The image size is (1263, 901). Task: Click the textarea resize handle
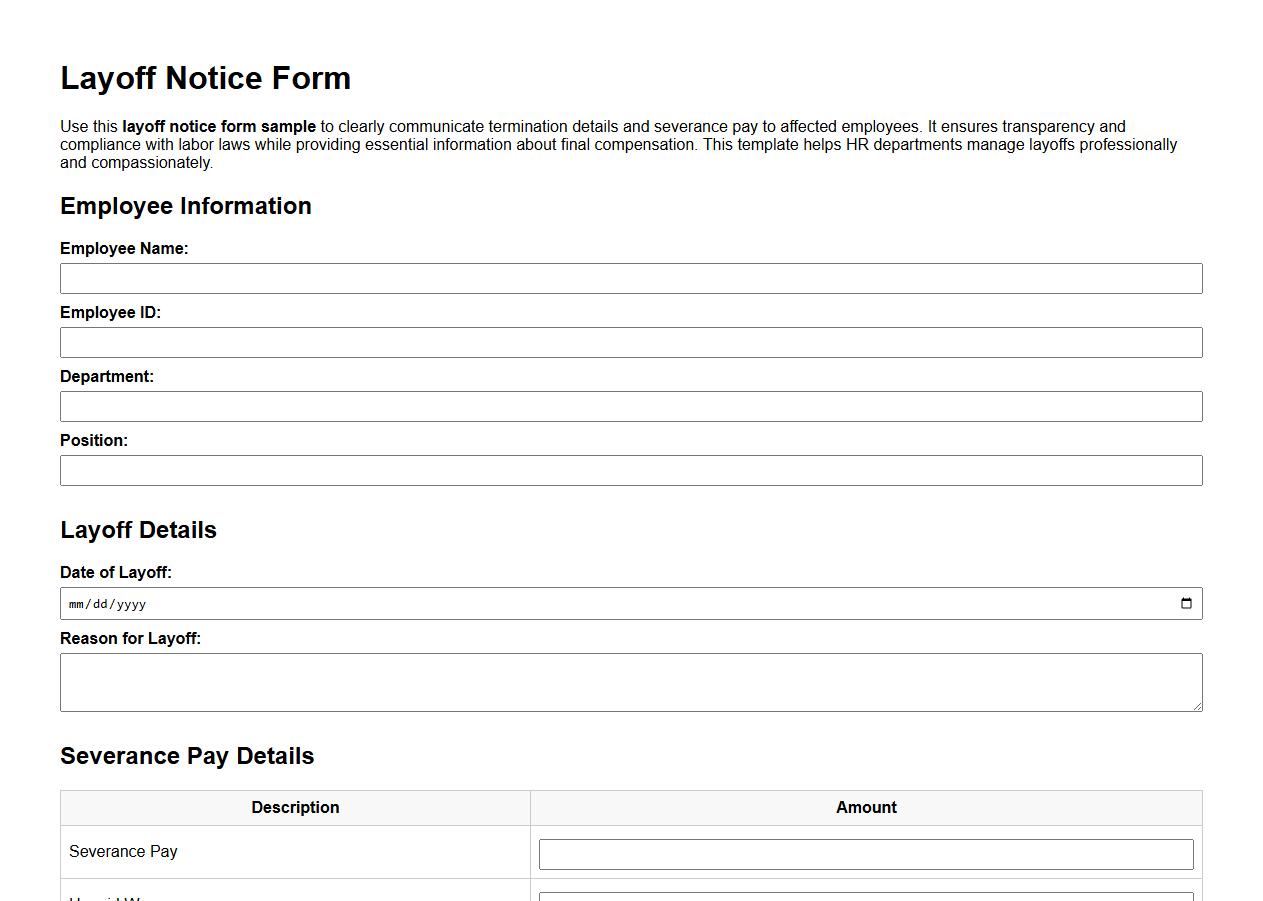[x=1198, y=707]
